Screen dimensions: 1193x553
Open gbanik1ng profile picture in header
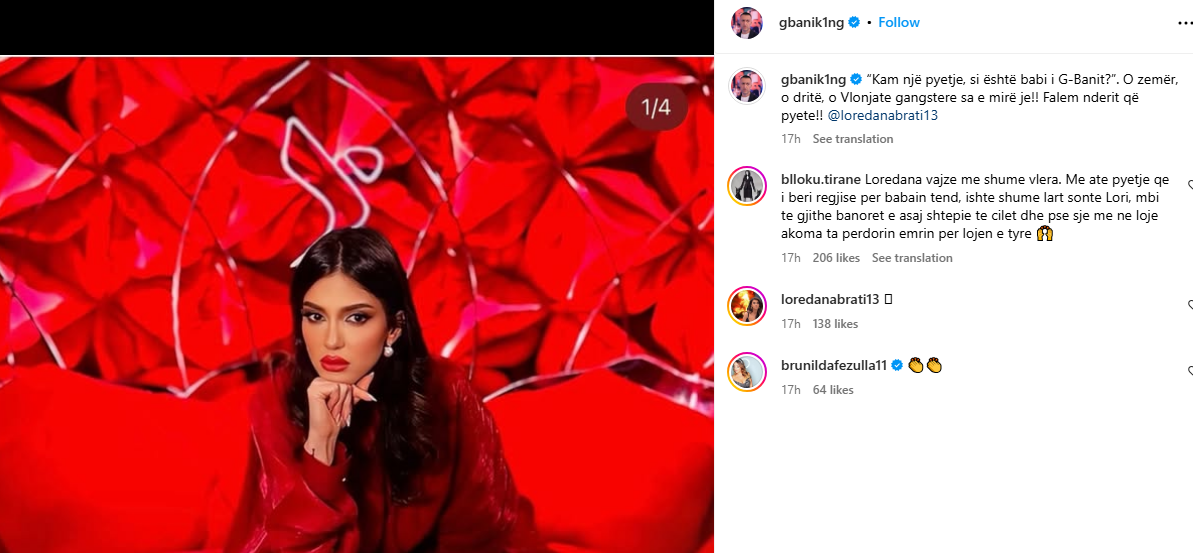tap(746, 23)
